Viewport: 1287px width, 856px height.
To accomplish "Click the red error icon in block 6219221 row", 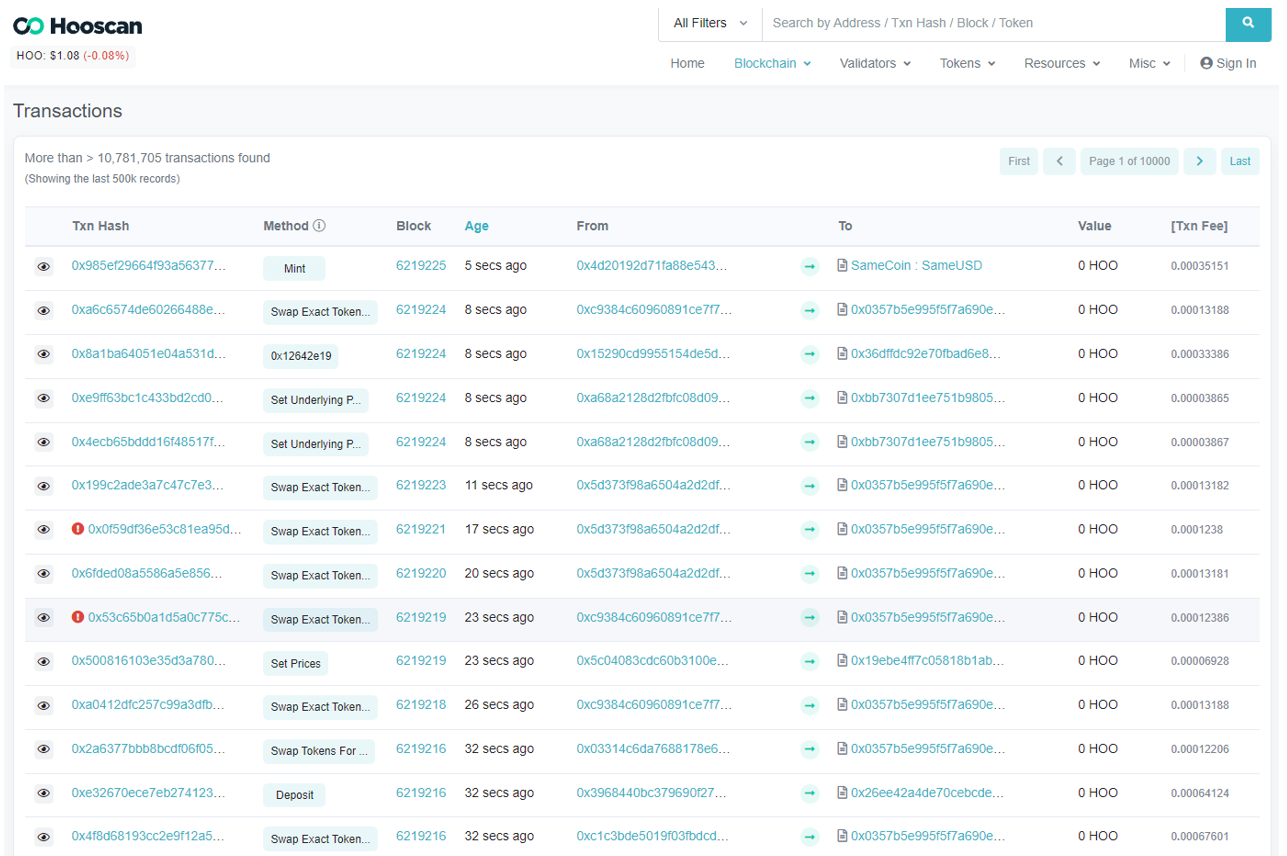I will coord(78,529).
